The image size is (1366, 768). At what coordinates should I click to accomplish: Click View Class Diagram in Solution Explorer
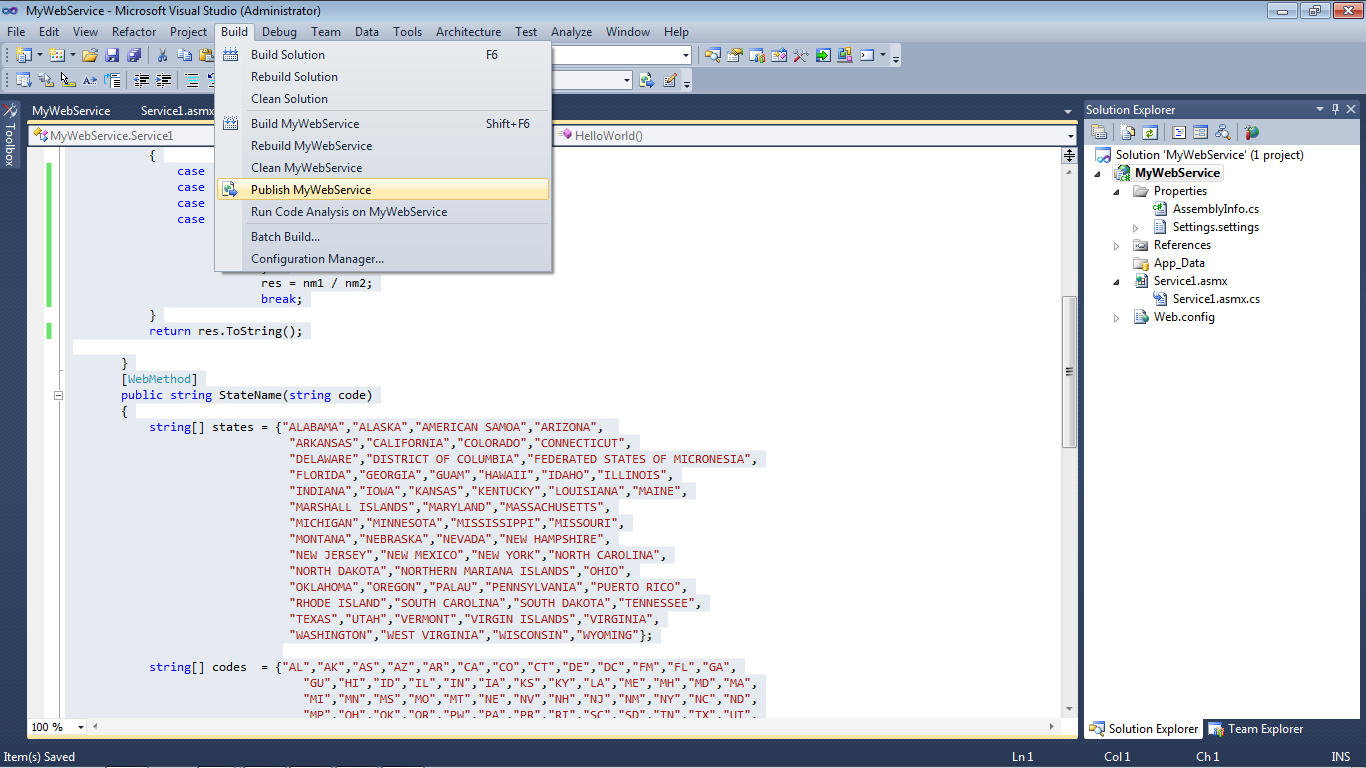click(1222, 132)
